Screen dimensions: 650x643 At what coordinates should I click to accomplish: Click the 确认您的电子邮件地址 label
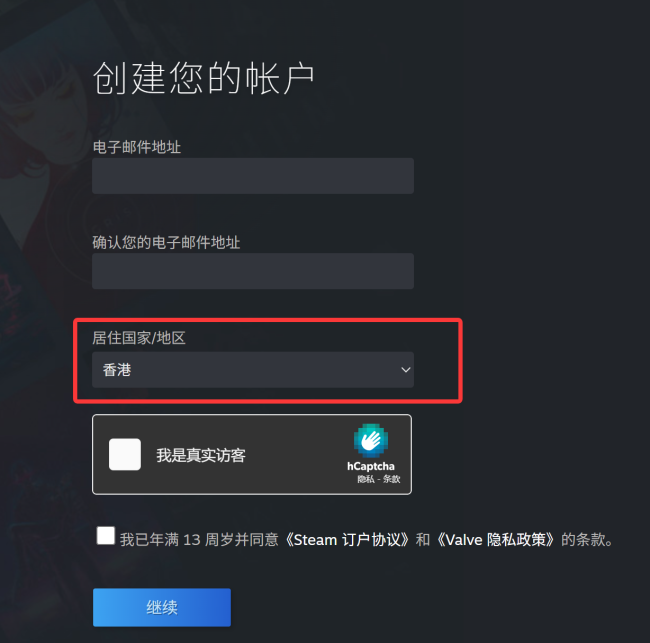point(166,243)
